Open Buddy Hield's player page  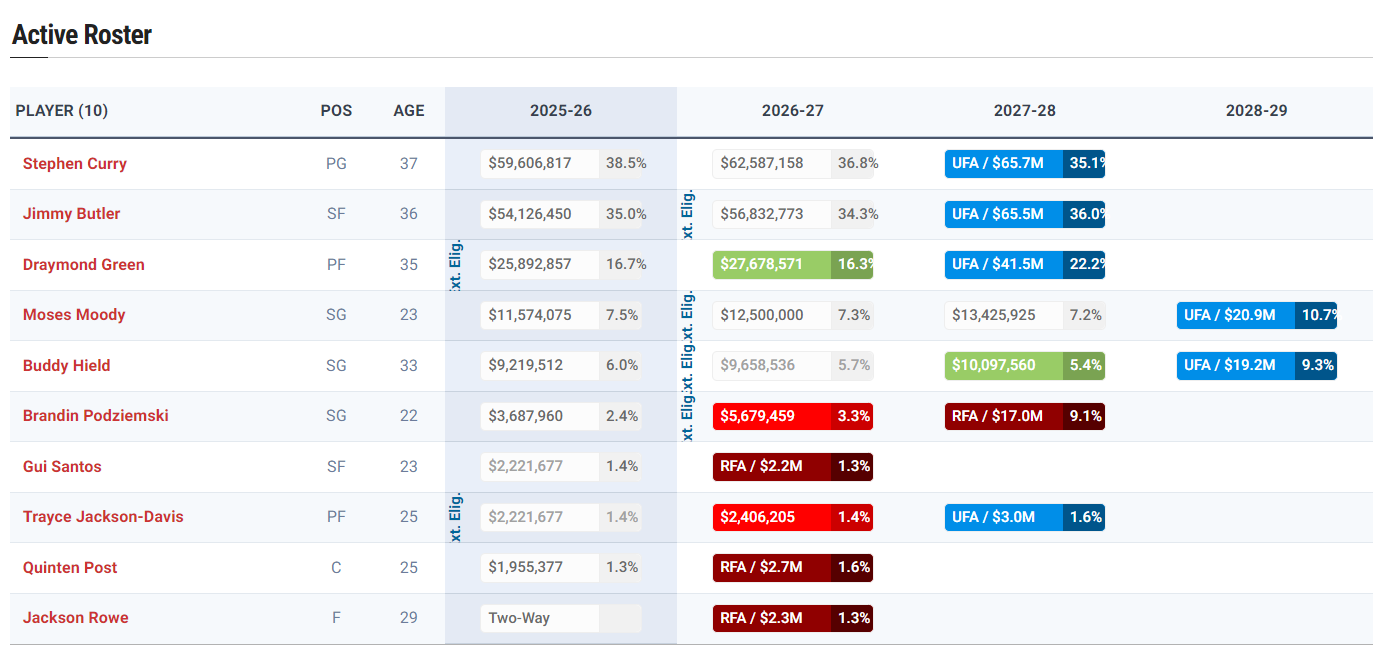67,366
